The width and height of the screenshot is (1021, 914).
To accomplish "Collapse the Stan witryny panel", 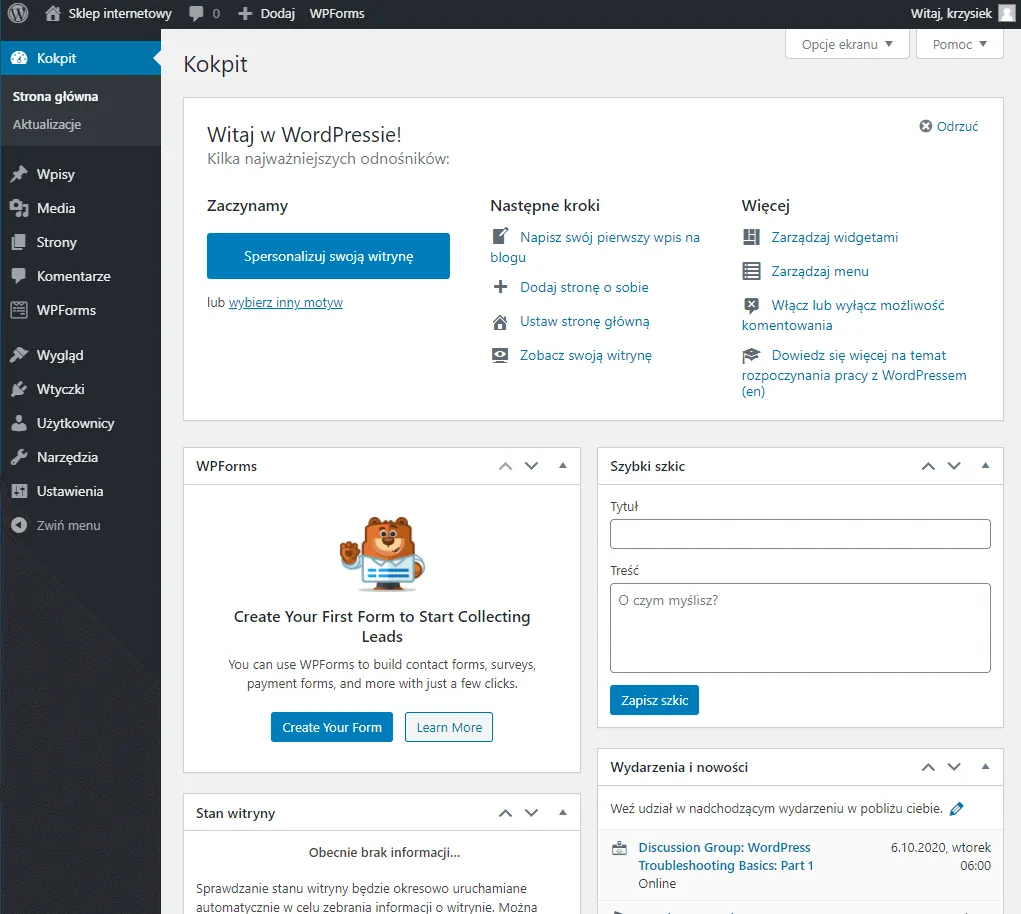I will 563,813.
